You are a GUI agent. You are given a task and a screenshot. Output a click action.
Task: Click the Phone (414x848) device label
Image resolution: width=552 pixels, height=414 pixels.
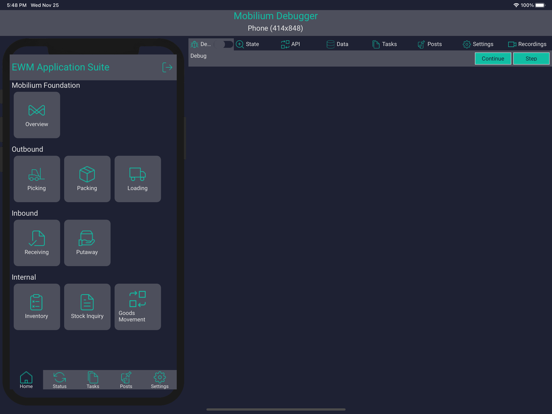275,28
